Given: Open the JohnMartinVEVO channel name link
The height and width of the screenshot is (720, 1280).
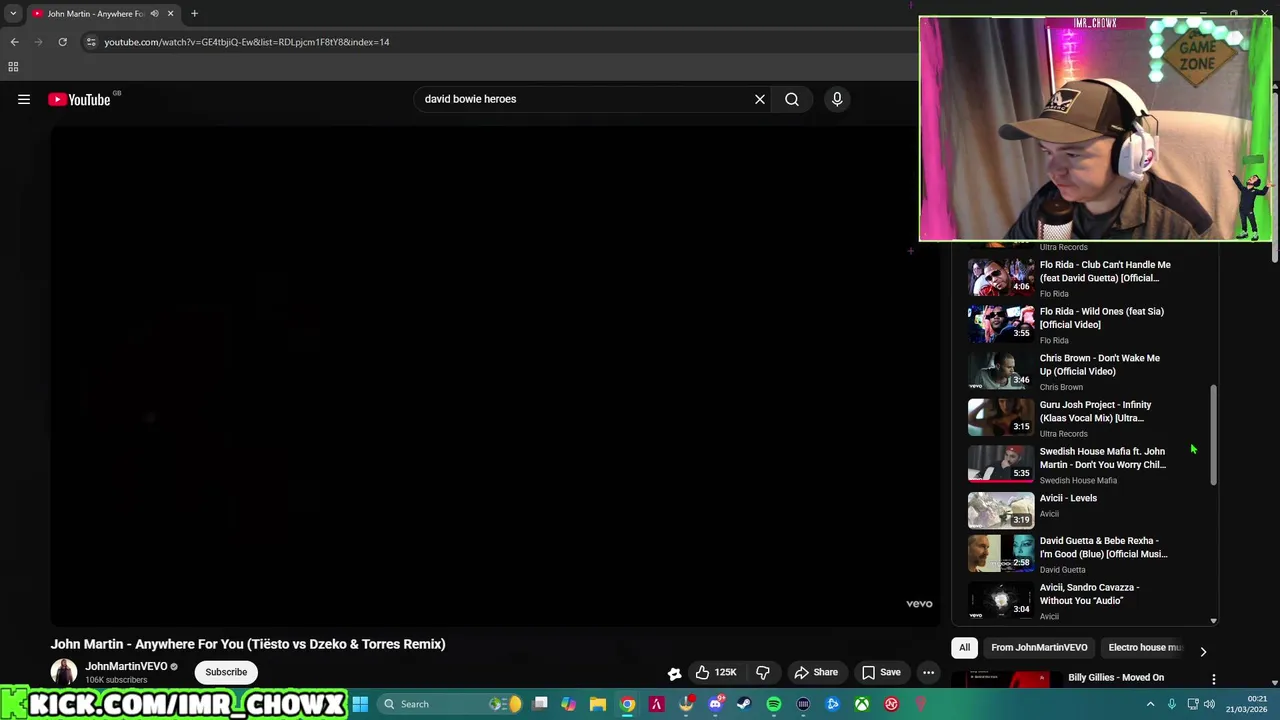Looking at the screenshot, I should [126, 666].
